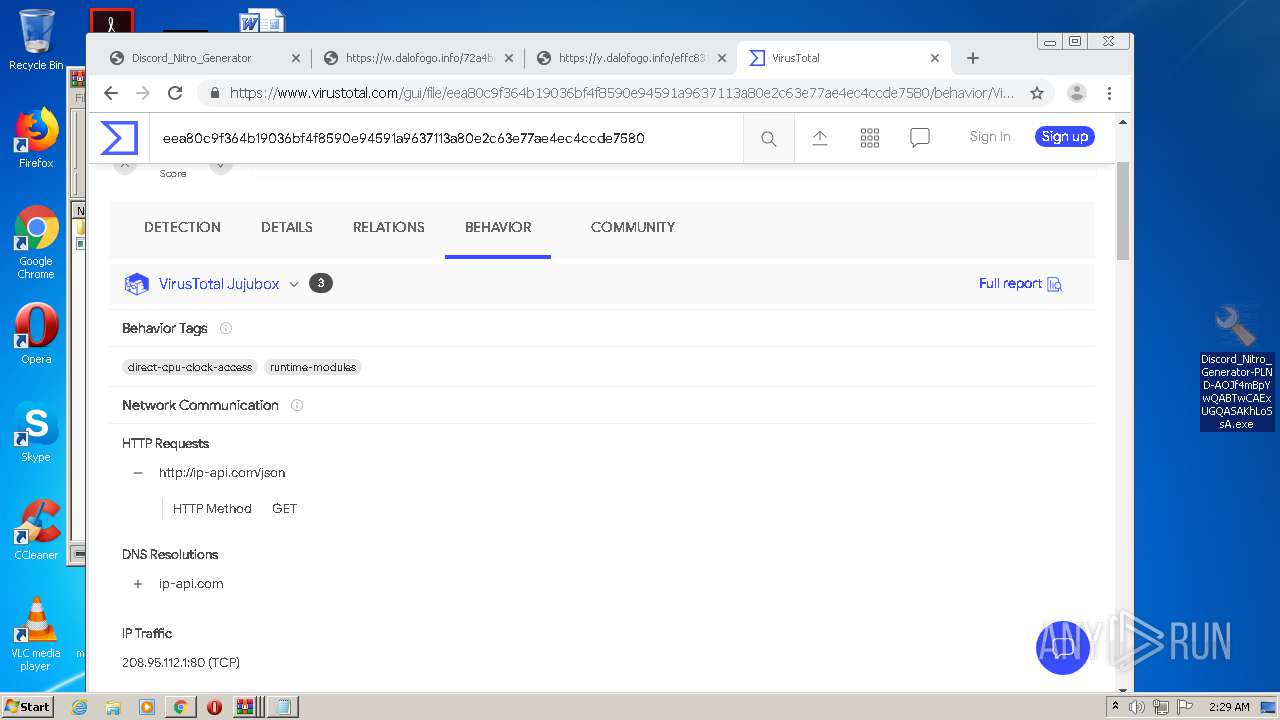Open the Chrome icon in the taskbar
This screenshot has height=720, width=1280.
coord(180,707)
